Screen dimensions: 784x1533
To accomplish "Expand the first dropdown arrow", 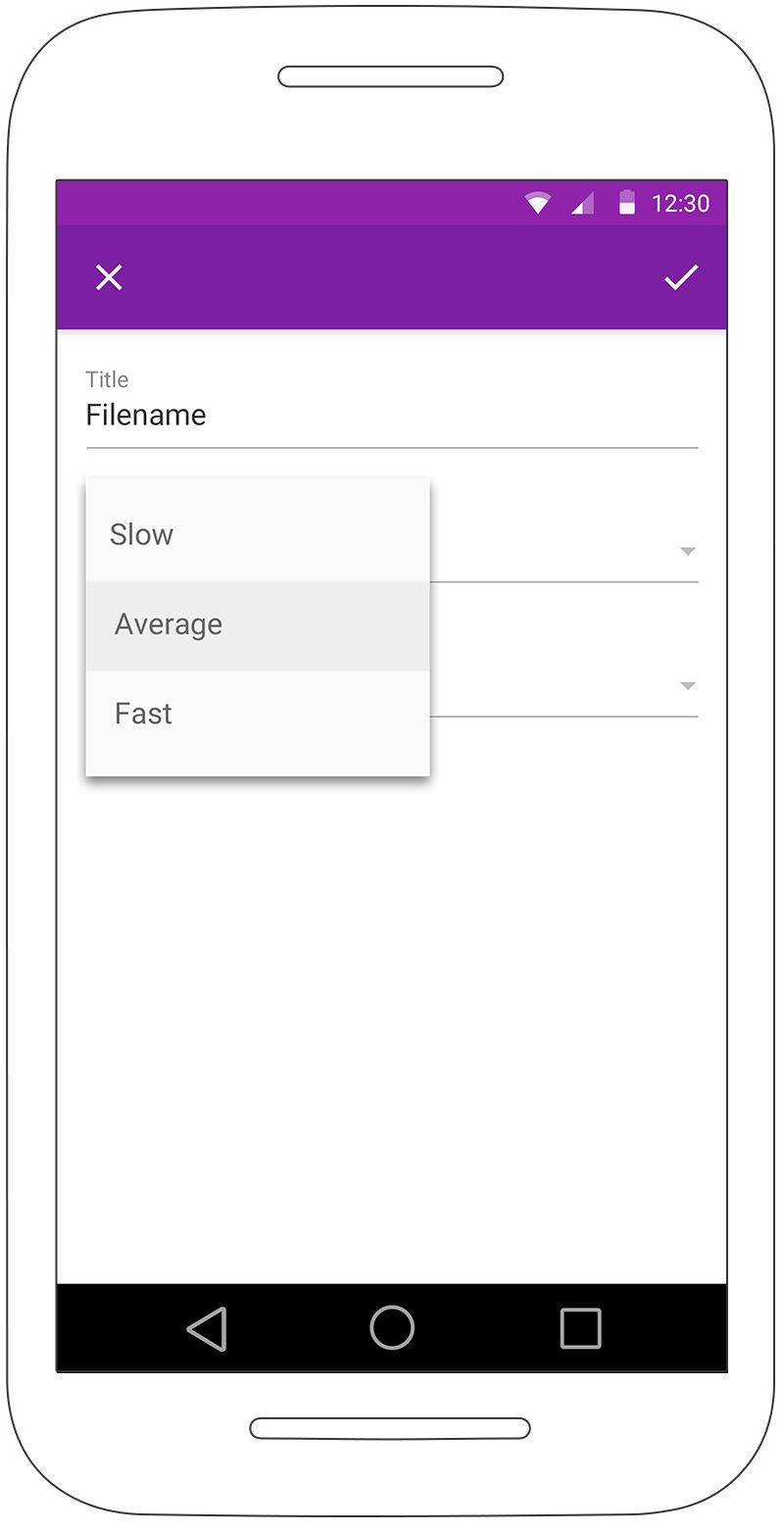I will tap(688, 552).
